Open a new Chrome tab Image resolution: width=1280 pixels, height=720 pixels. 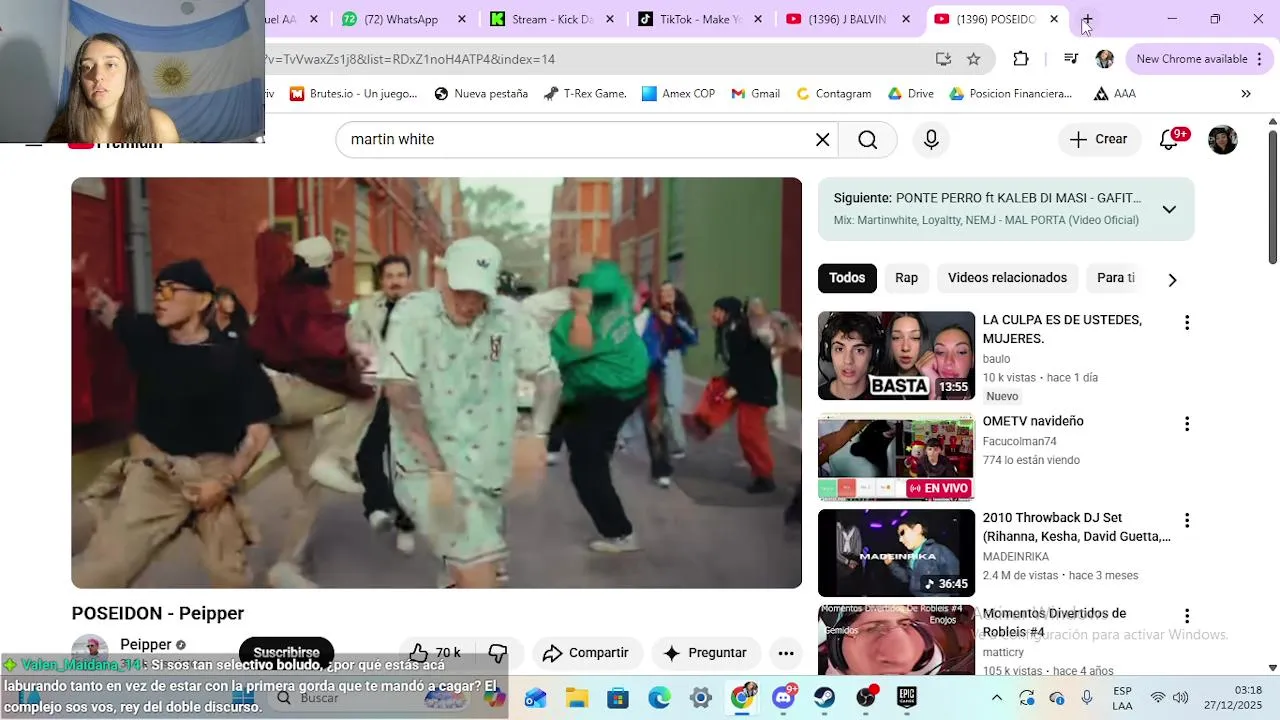click(x=1087, y=19)
